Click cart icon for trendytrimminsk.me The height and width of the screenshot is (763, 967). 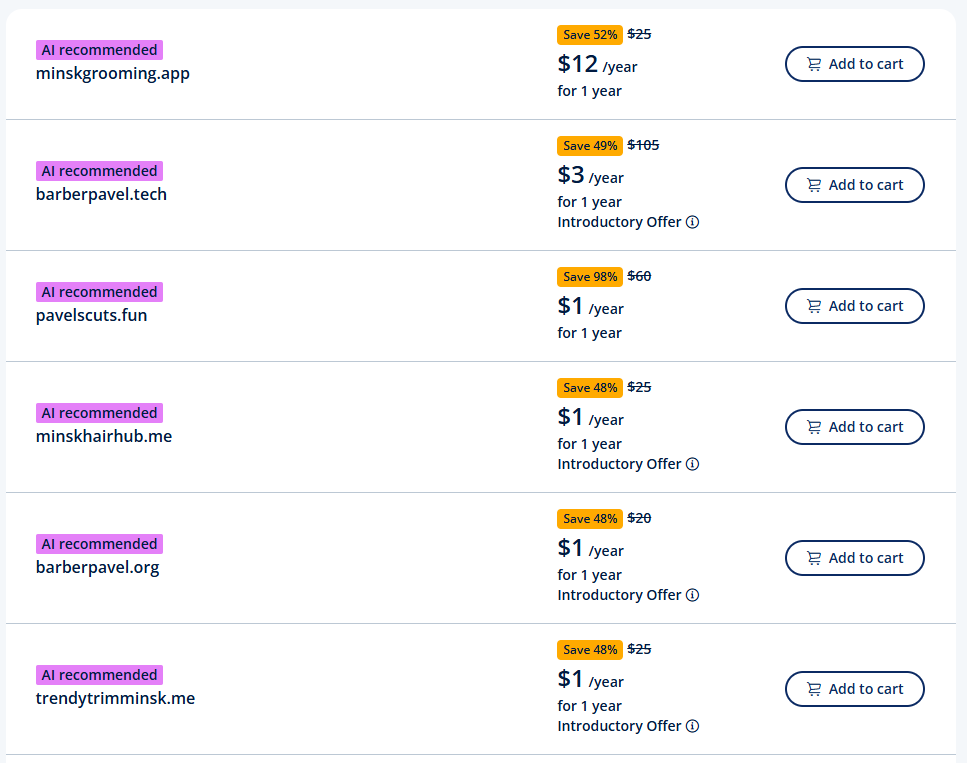pyautogui.click(x=814, y=689)
